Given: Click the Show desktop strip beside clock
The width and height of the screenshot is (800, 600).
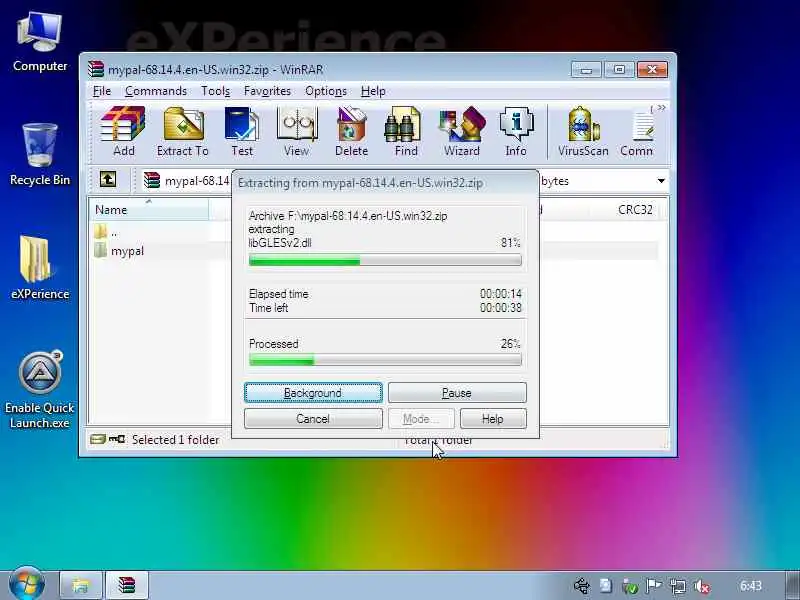Looking at the screenshot, I should [791, 585].
